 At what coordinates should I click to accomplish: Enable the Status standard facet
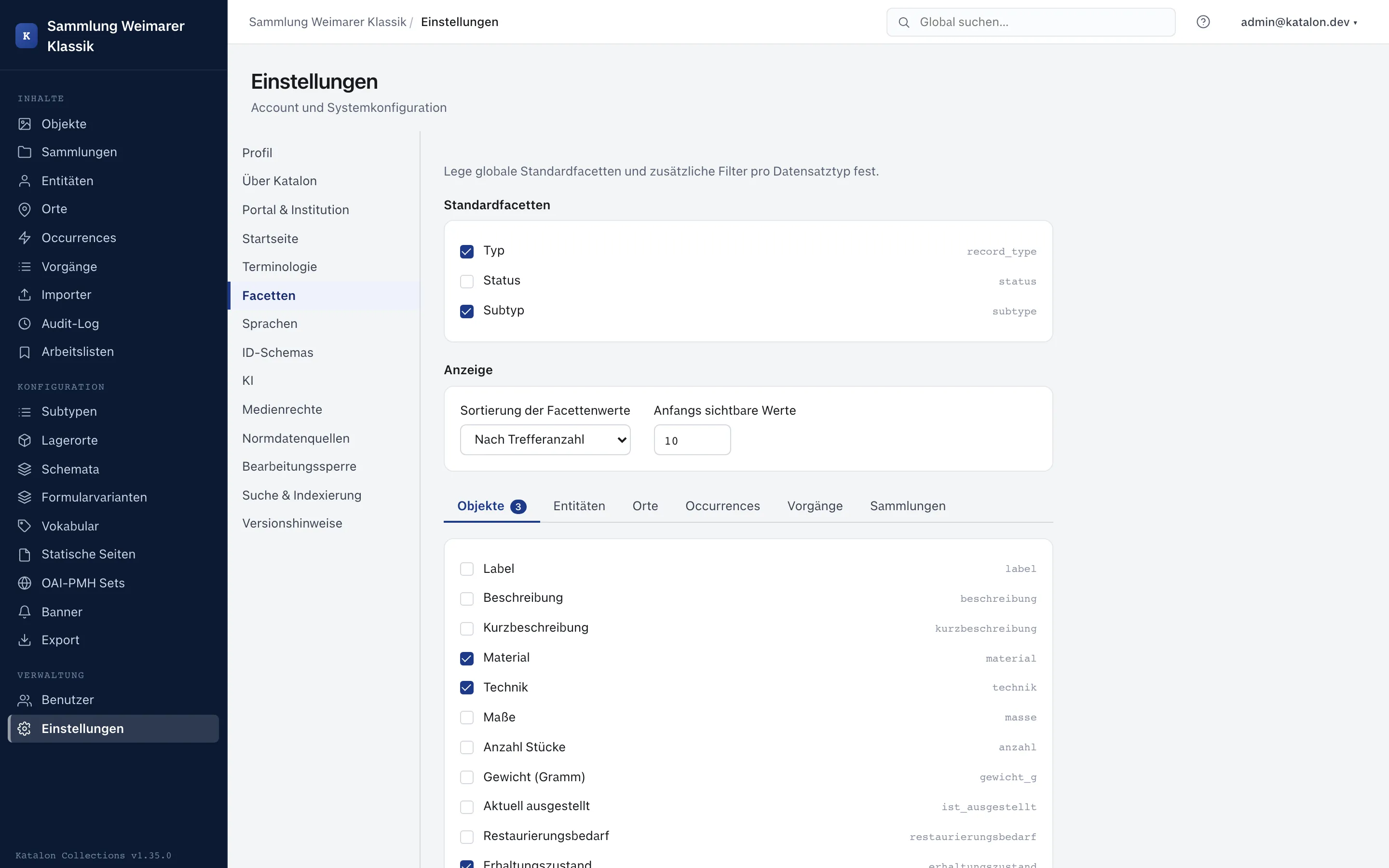467,281
